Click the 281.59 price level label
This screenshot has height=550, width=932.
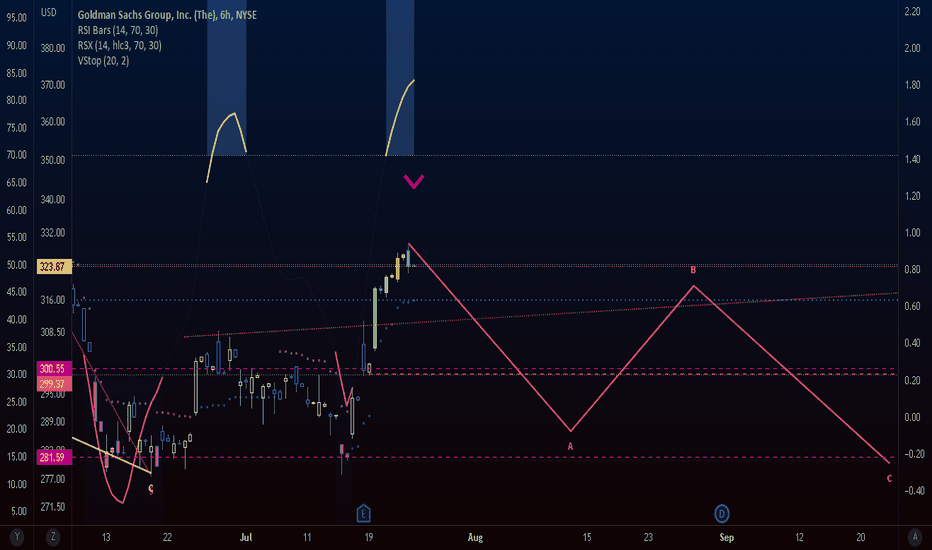pos(53,457)
